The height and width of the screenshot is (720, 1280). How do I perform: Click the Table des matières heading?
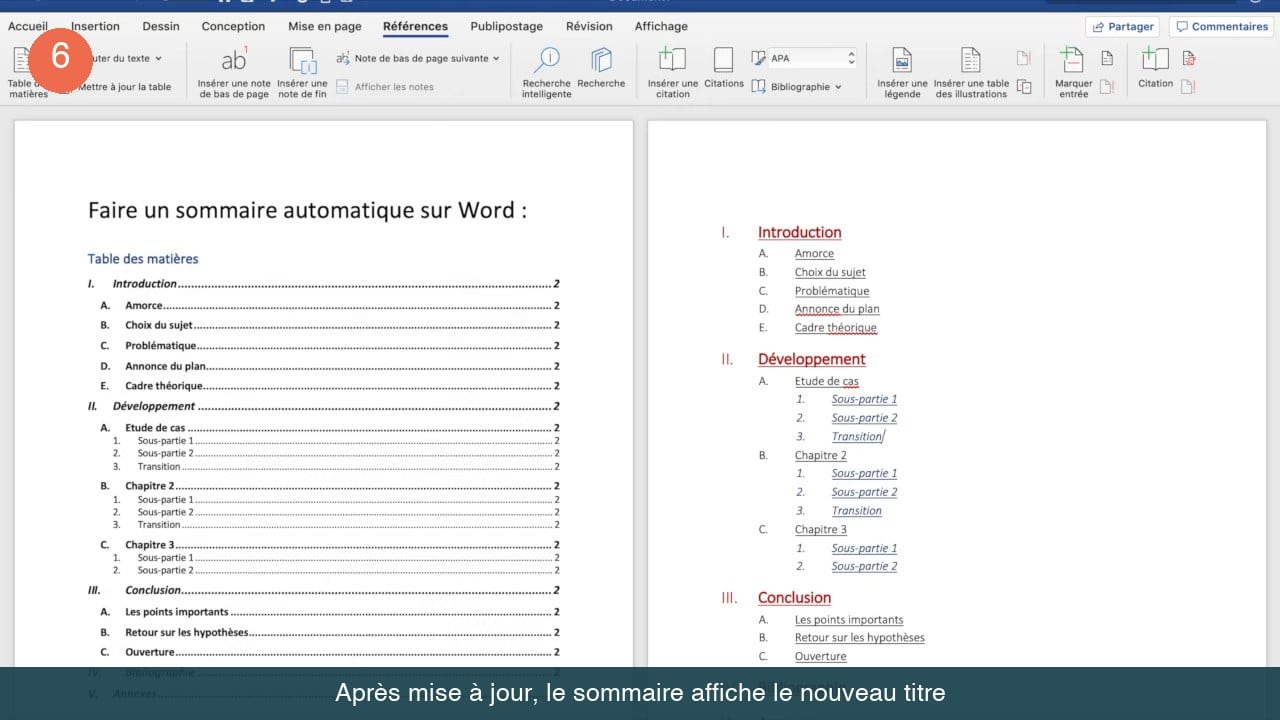[143, 259]
